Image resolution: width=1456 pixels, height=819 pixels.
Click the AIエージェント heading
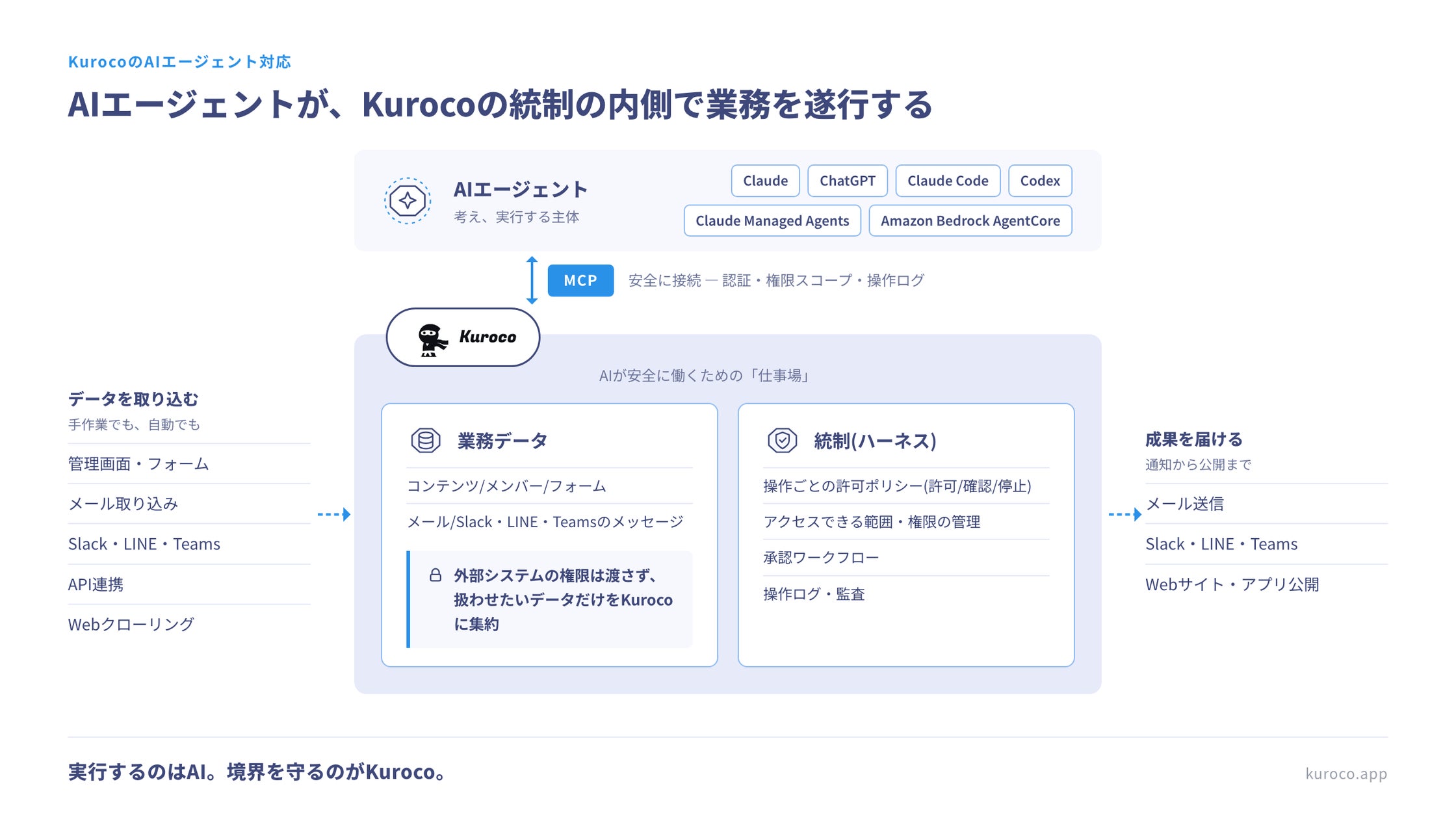tap(521, 189)
